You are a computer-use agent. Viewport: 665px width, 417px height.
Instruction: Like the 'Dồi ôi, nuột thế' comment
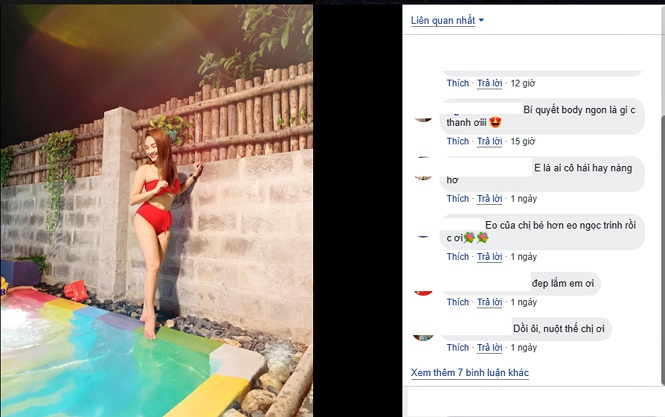[x=457, y=348]
